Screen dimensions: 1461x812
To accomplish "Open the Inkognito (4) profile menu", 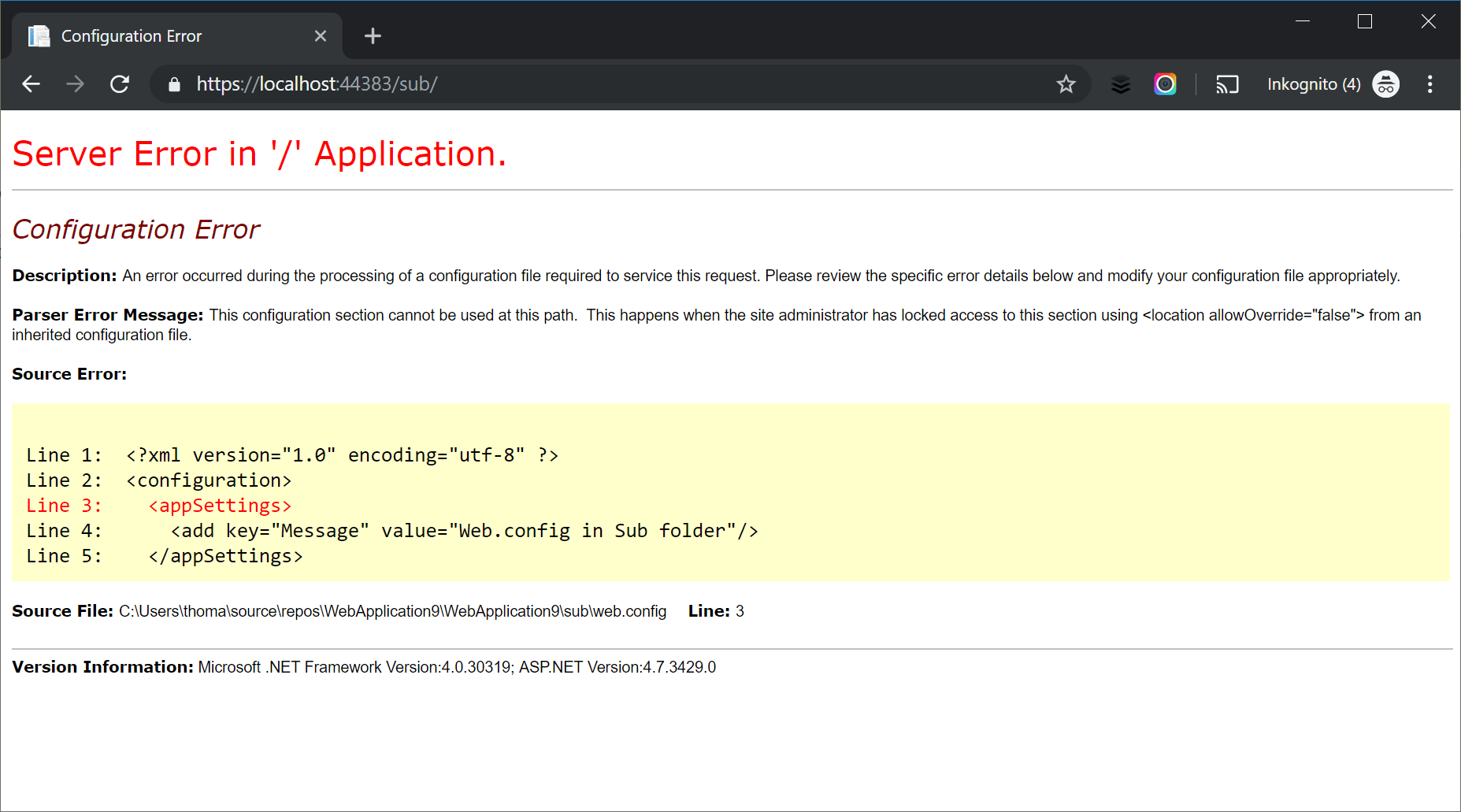I will coord(1314,84).
